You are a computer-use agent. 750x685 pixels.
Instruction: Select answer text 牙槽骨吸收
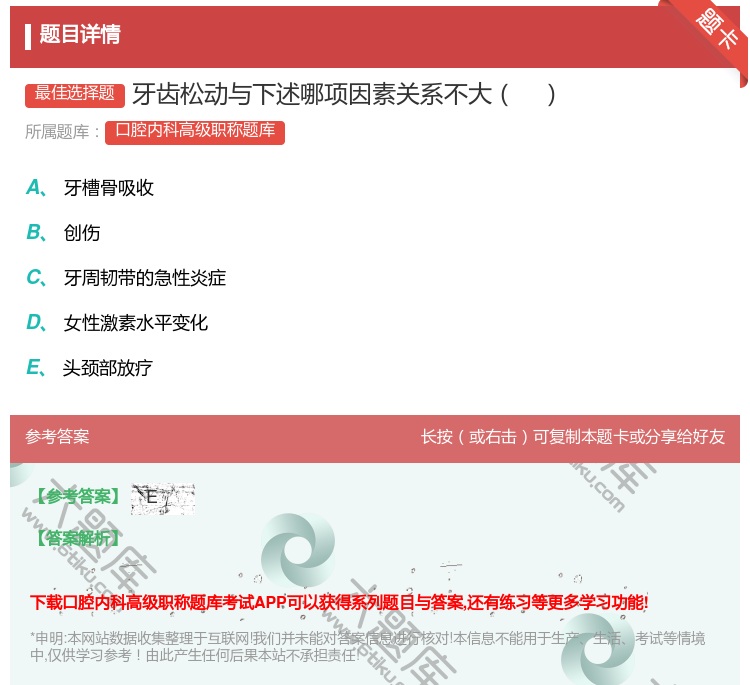109,188
